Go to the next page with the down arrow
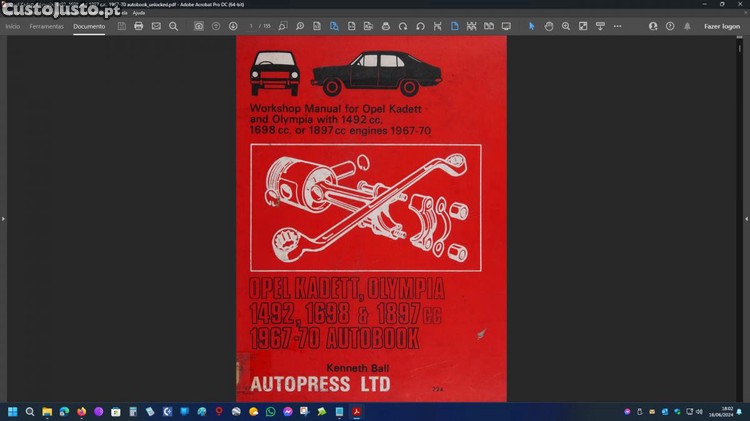Screen dimensions: 750x421 coord(233,26)
